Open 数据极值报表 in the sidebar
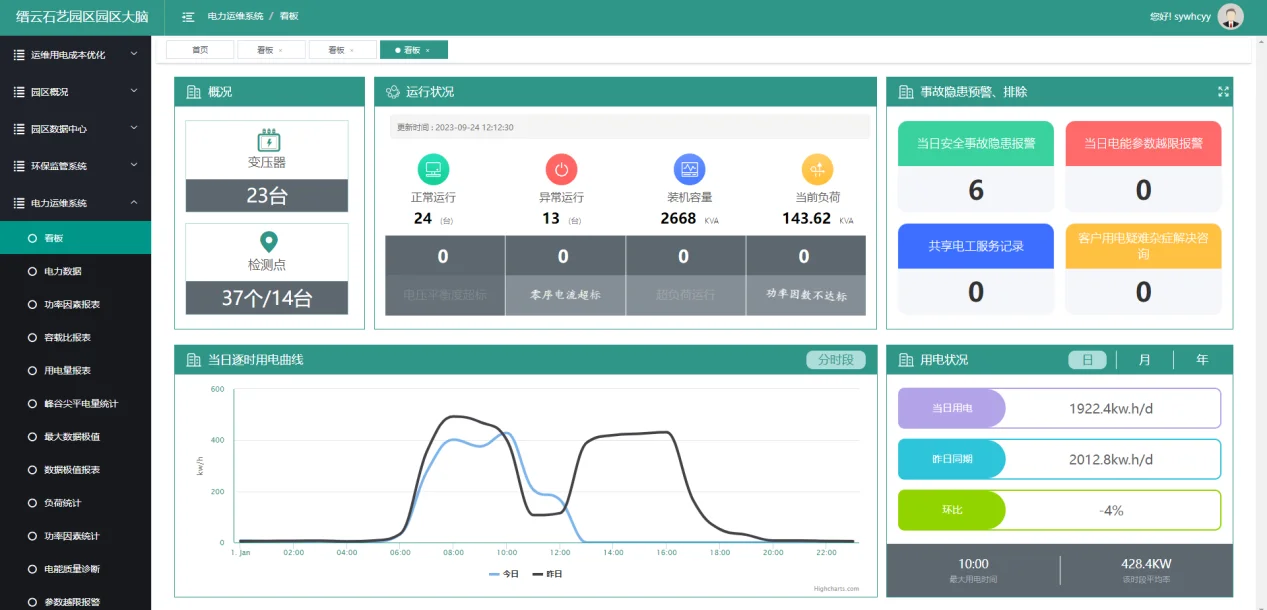 tap(75, 470)
